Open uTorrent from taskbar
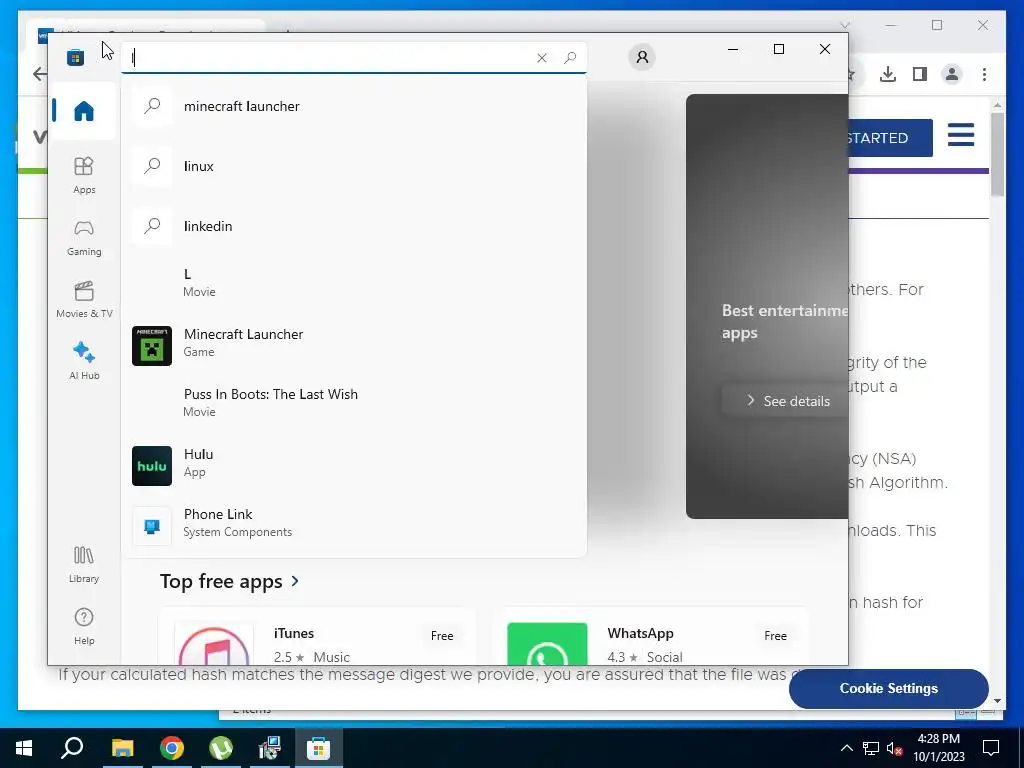Image resolution: width=1024 pixels, height=768 pixels. [221, 748]
